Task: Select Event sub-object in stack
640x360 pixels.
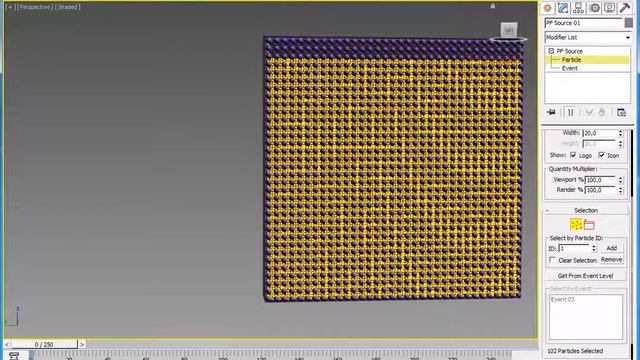Action: pyautogui.click(x=569, y=68)
